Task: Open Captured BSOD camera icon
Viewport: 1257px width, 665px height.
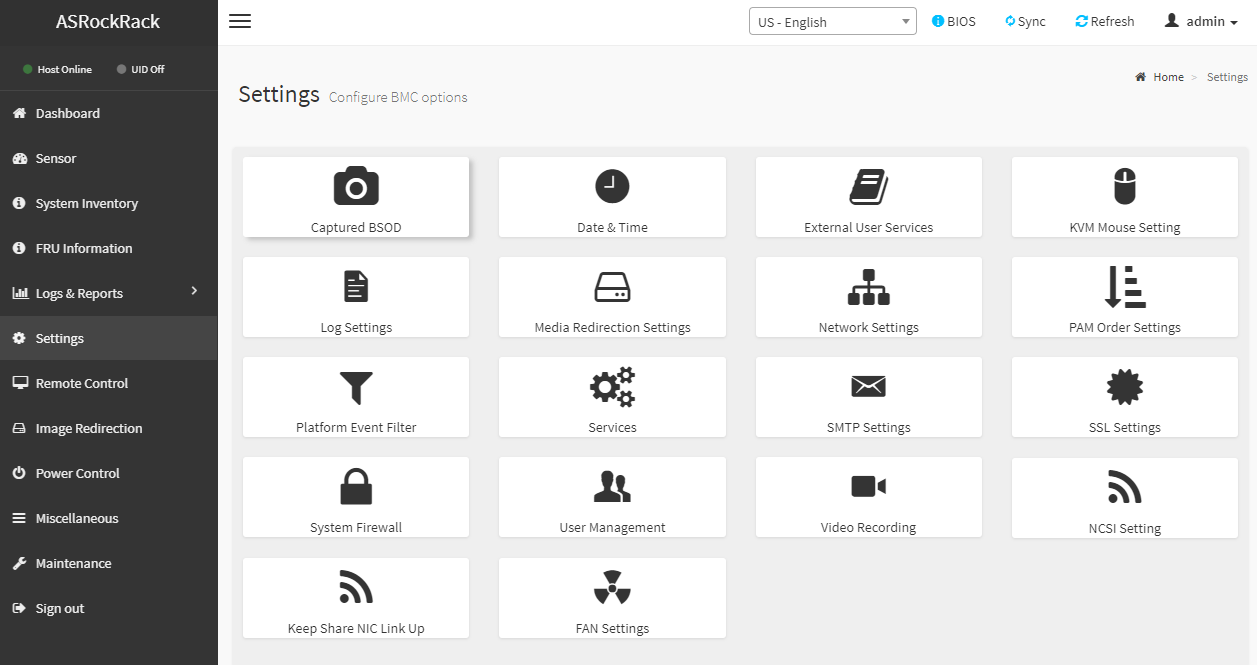Action: point(356,187)
